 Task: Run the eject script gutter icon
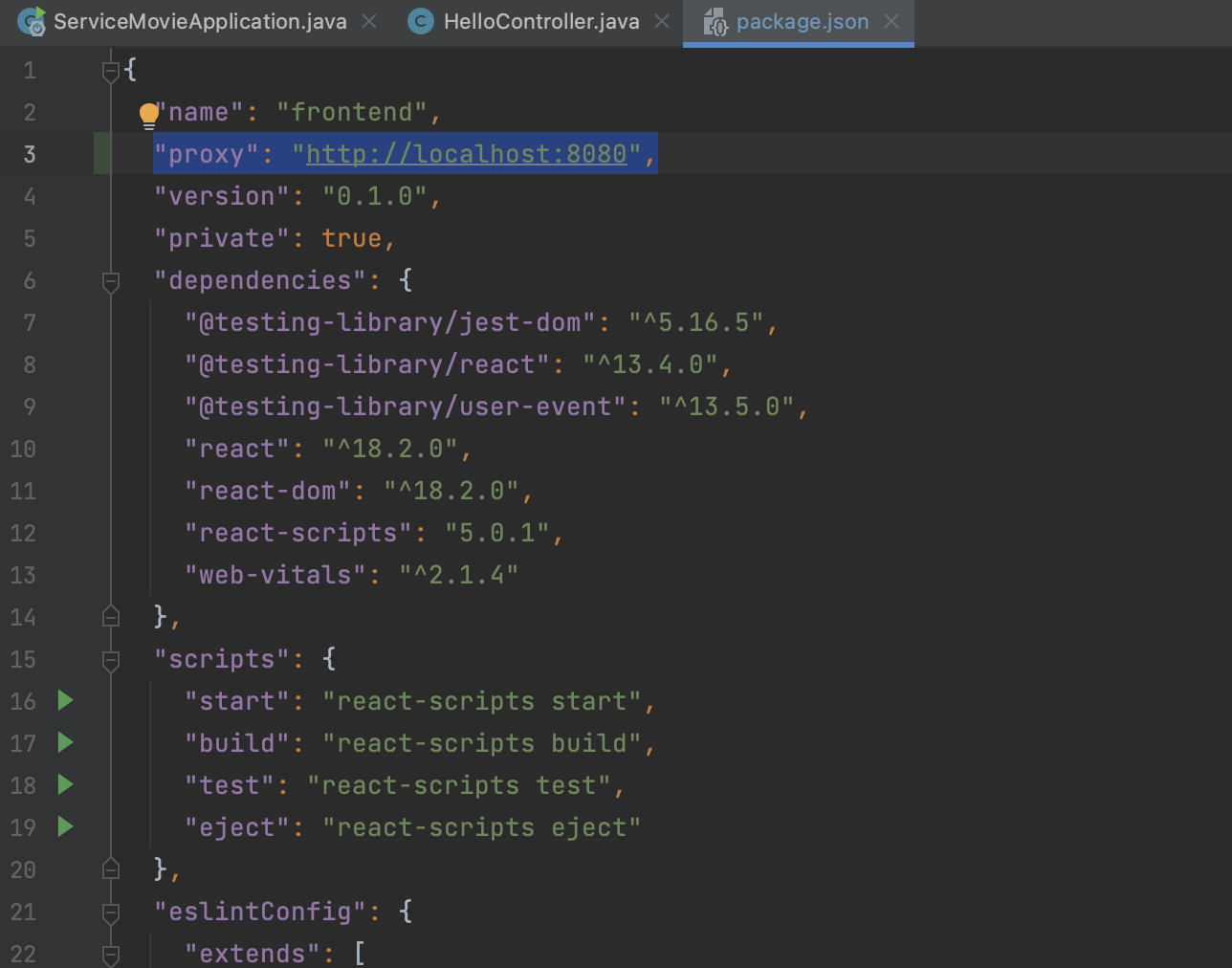(65, 826)
